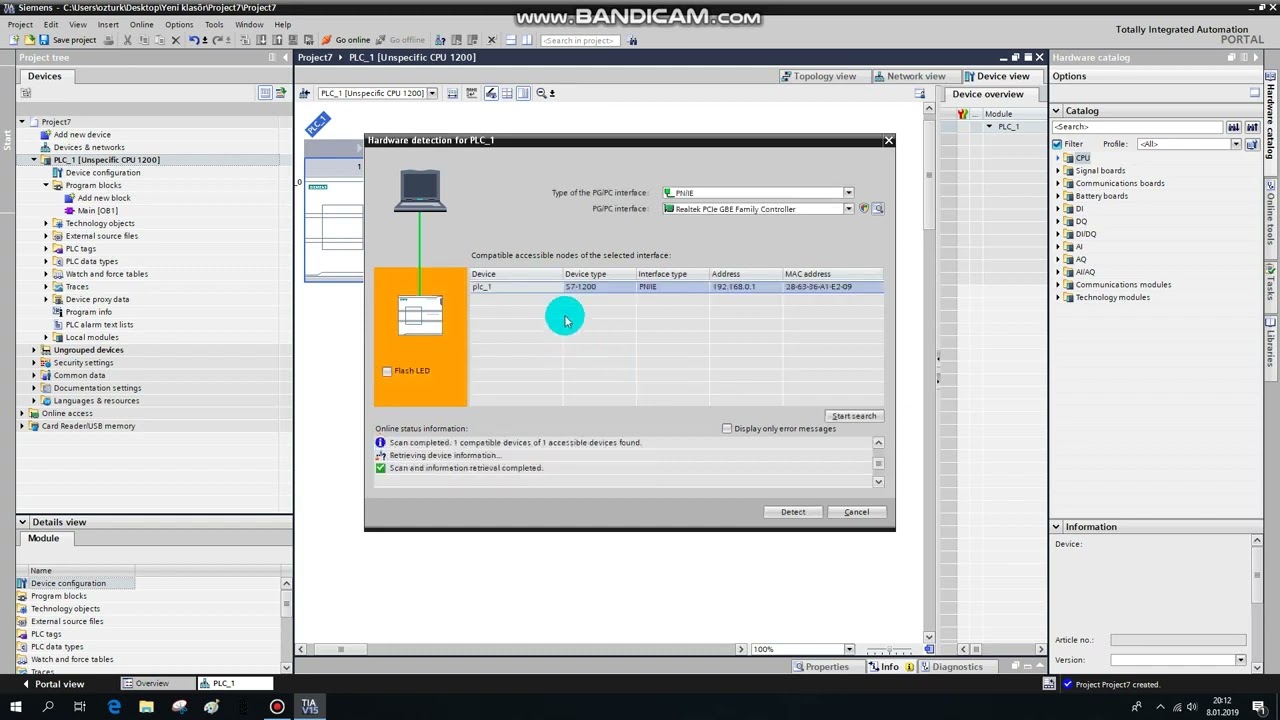Open the Project menu
Screen dimensions: 1280x720
click(x=20, y=24)
